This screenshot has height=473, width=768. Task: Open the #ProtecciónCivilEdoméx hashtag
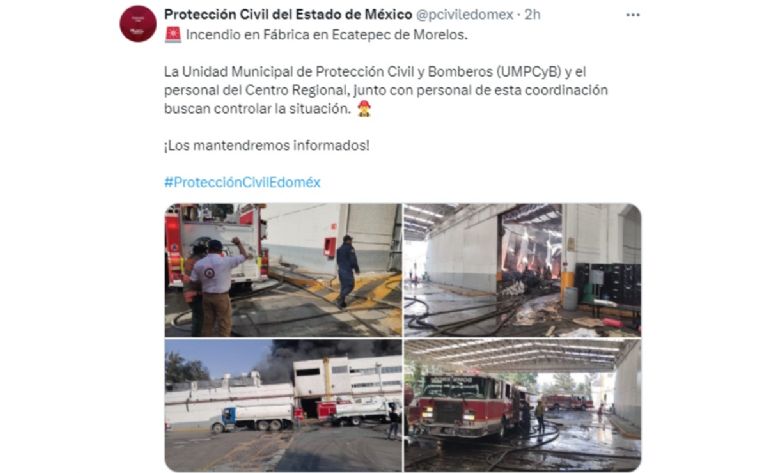click(242, 183)
